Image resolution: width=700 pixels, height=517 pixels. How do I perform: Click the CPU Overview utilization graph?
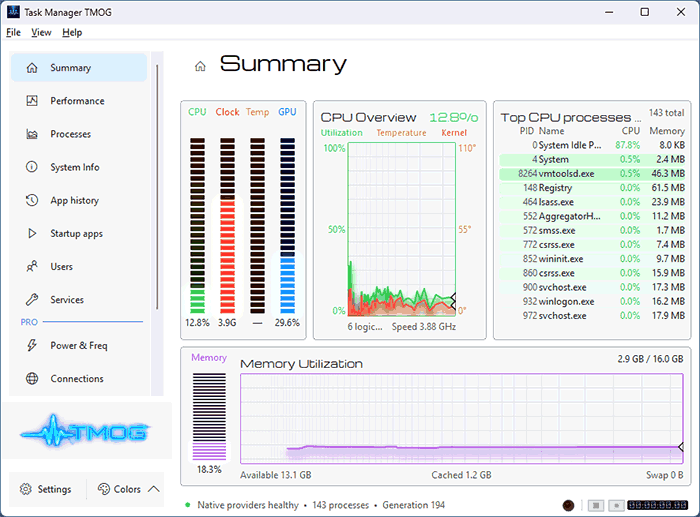click(402, 229)
